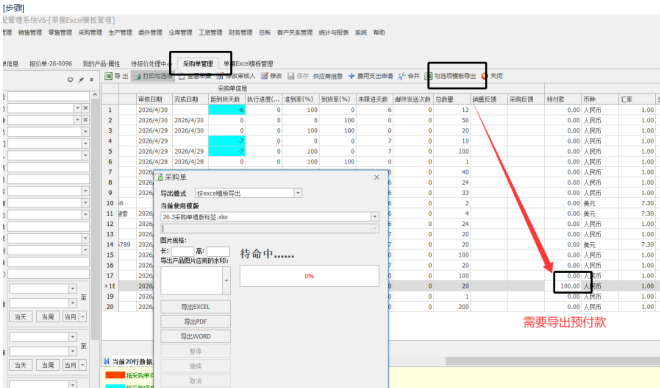Expand the 当前使用模板 combo box
Image resolution: width=660 pixels, height=388 pixels.
tap(375, 217)
